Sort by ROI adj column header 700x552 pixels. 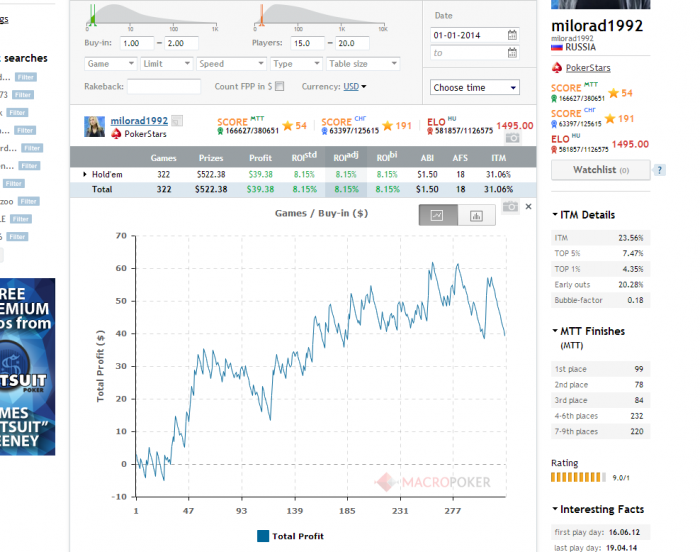pyautogui.click(x=346, y=157)
